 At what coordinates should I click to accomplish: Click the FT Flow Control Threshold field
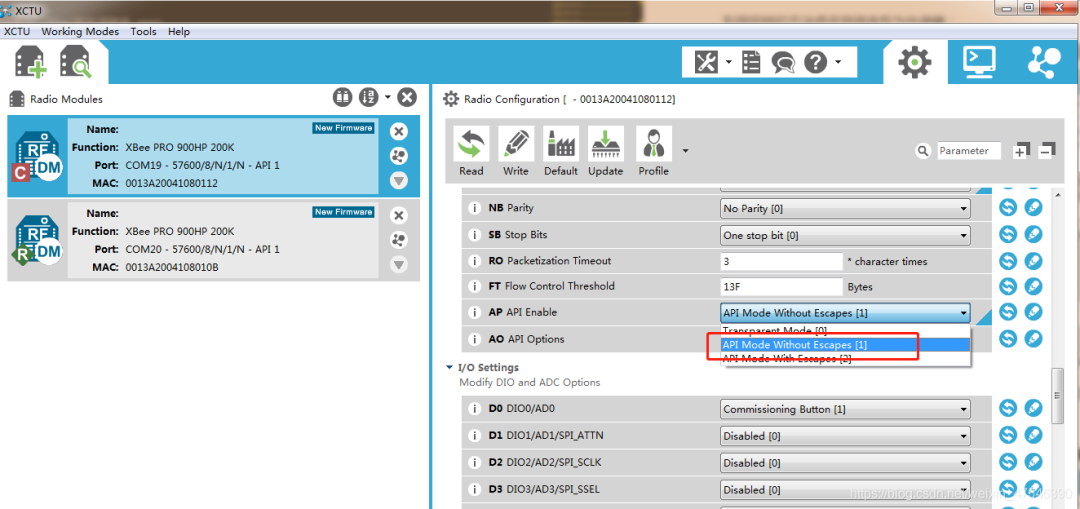[782, 287]
